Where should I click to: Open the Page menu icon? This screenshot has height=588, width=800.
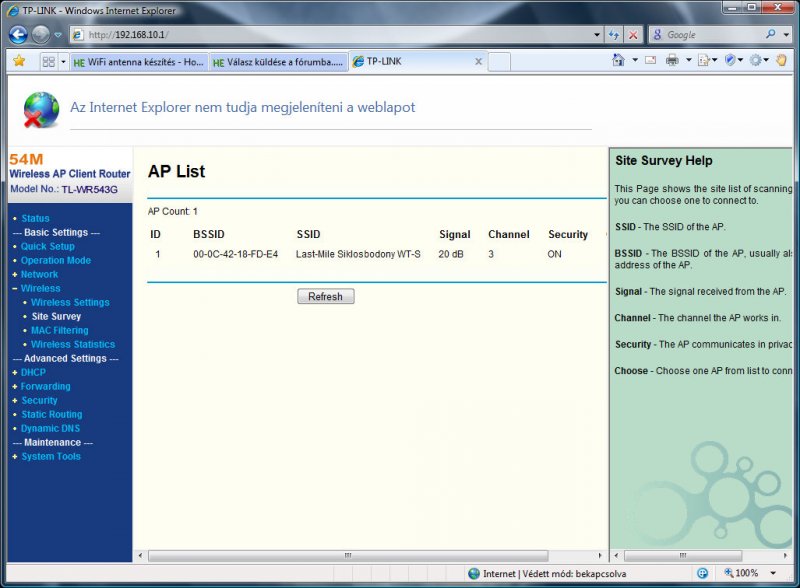pos(704,60)
